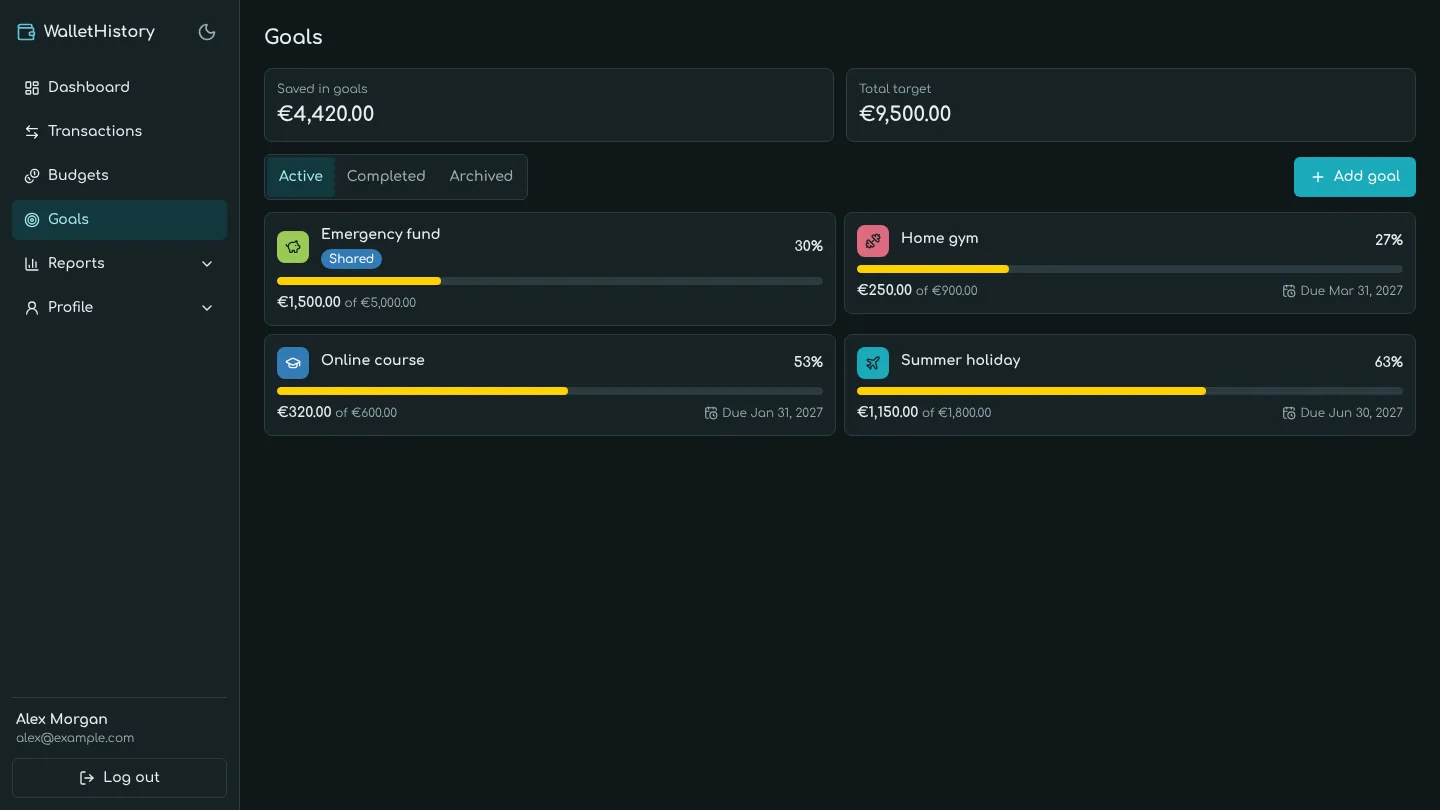Click the Home gym dumbbell icon
The image size is (1440, 810).
(873, 241)
